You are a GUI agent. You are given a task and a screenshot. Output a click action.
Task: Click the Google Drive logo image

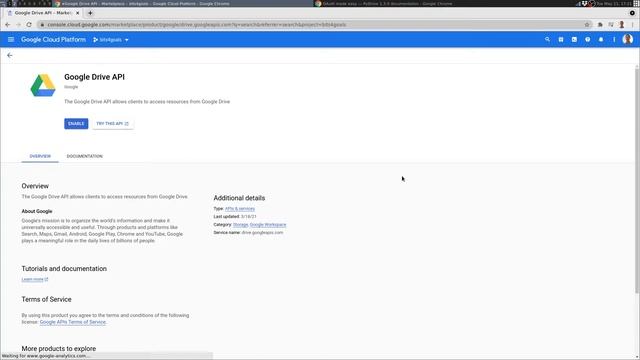tap(43, 85)
